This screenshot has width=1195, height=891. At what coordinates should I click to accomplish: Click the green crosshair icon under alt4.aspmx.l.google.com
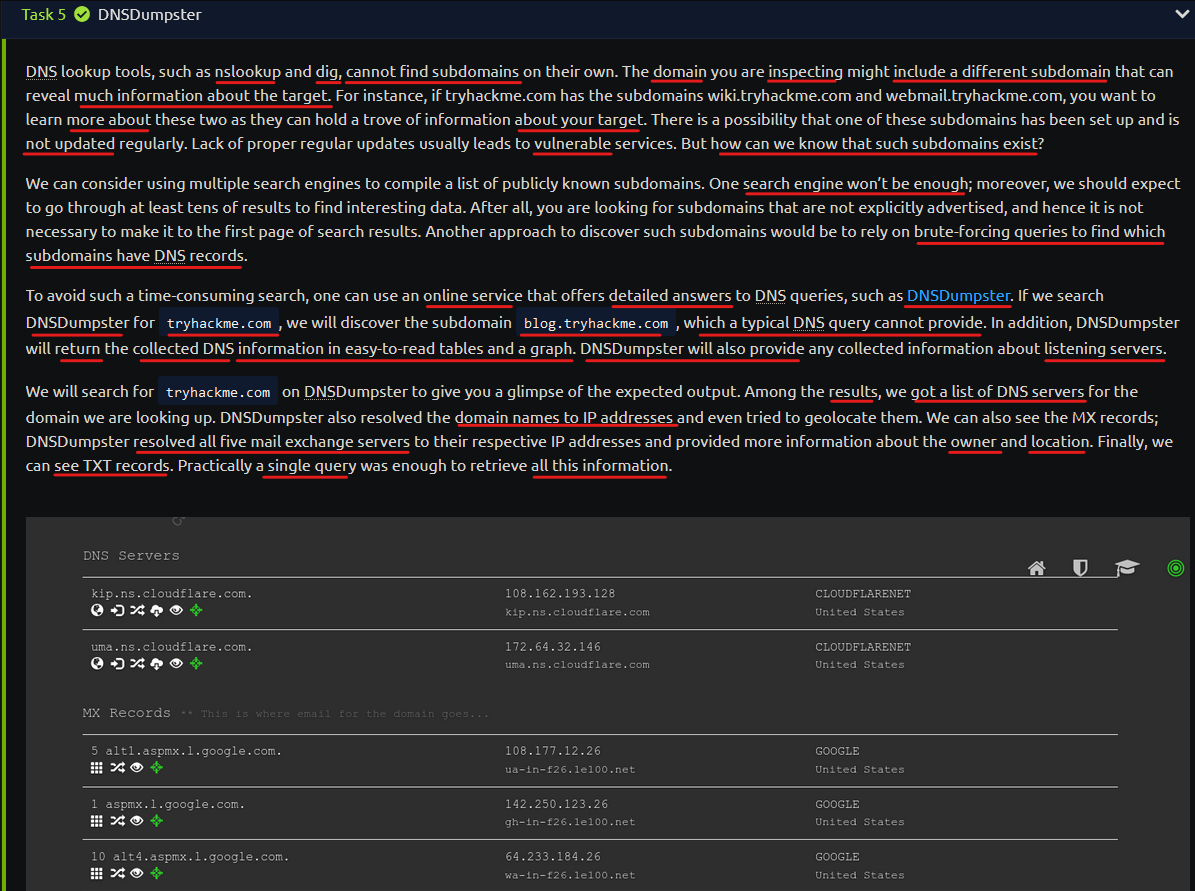coord(156,873)
